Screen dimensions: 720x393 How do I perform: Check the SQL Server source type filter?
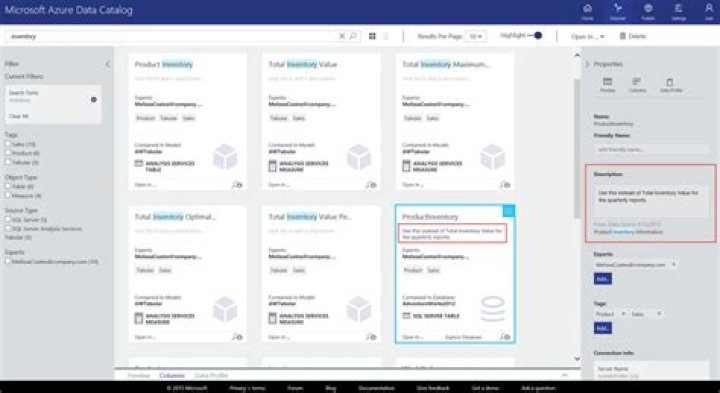tap(8, 219)
